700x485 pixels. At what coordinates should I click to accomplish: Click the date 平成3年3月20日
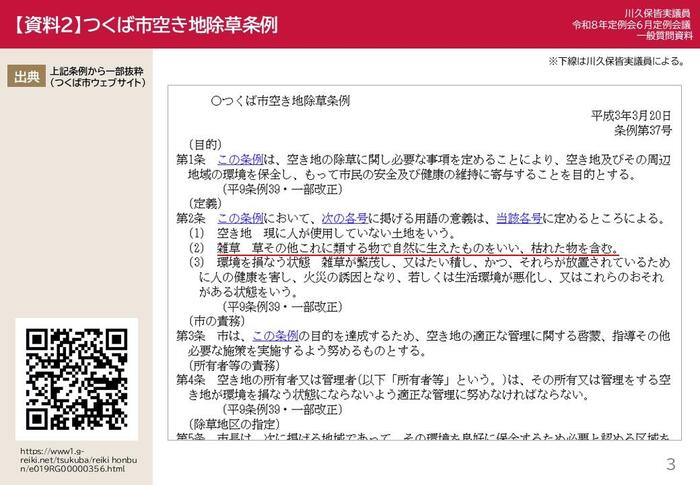point(631,116)
